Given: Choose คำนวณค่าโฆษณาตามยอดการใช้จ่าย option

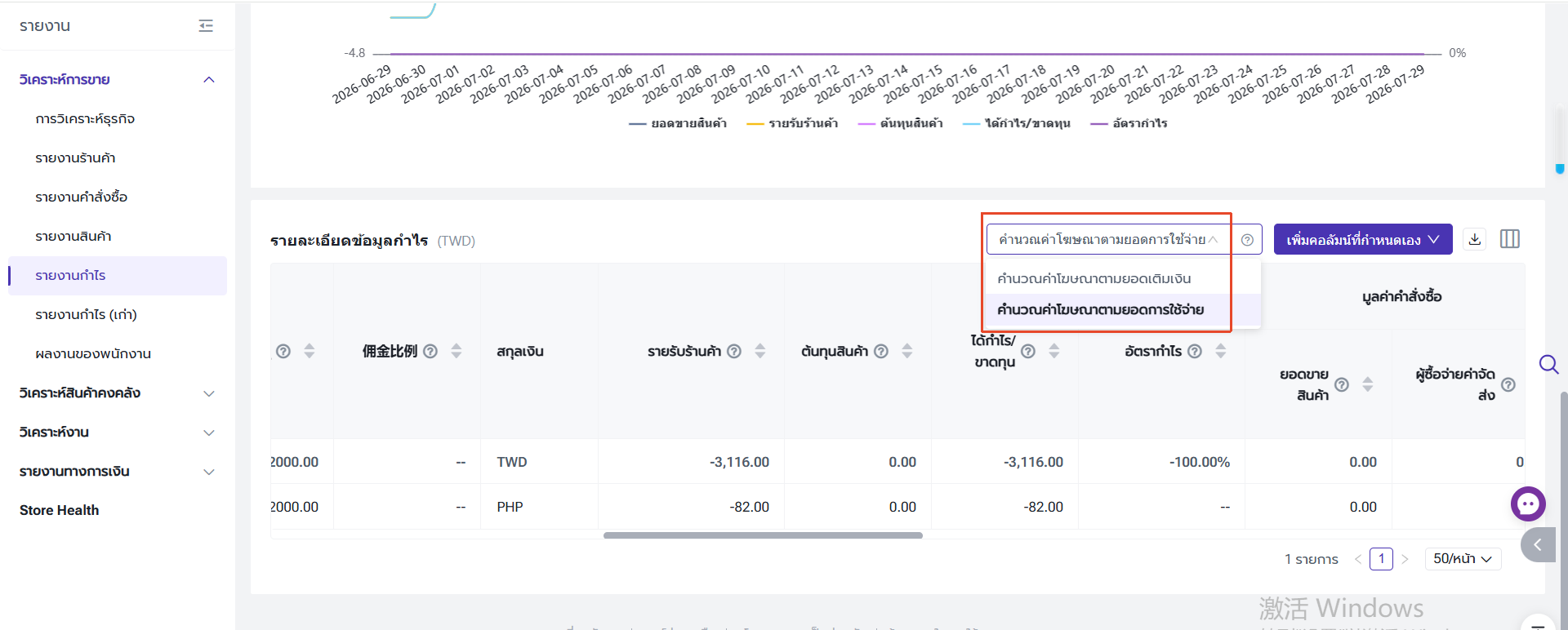Looking at the screenshot, I should pyautogui.click(x=1123, y=309).
